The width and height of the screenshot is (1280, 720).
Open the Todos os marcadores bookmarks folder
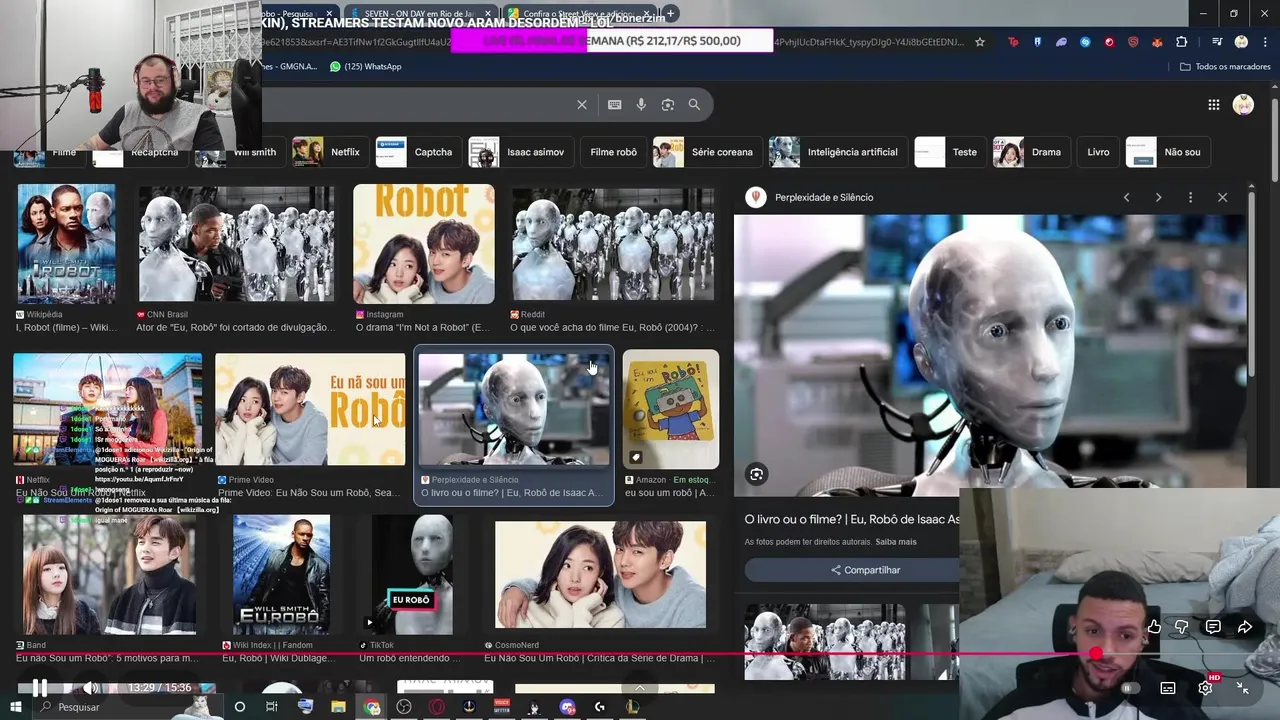tap(1225, 66)
